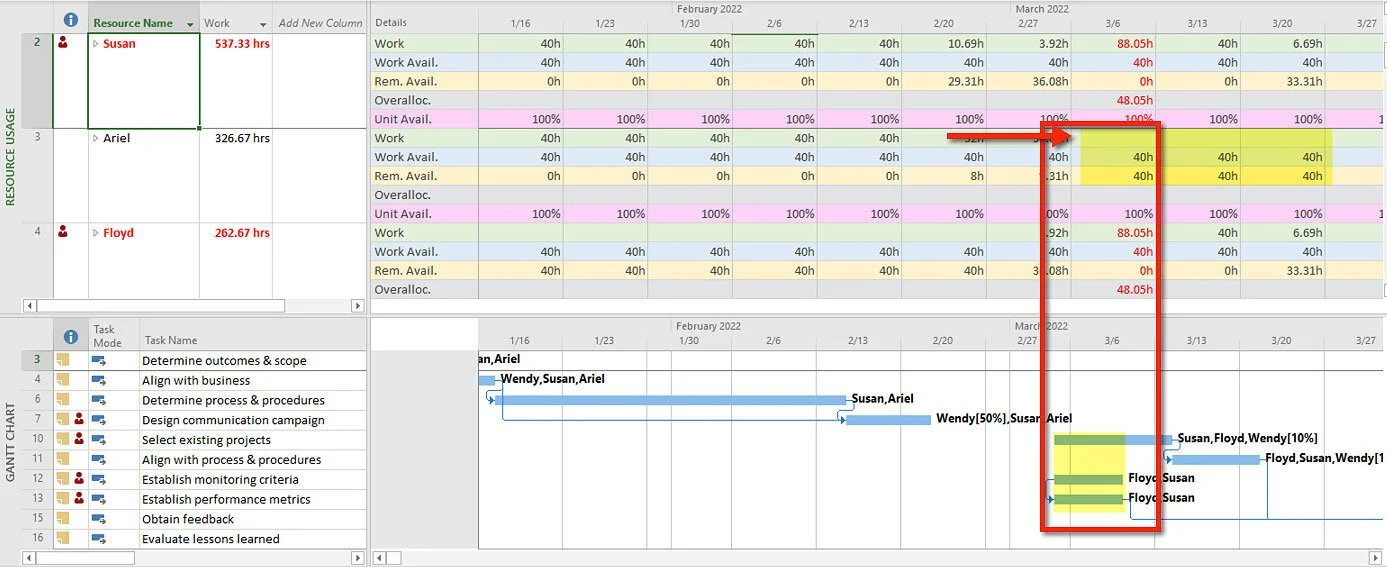The width and height of the screenshot is (1387, 567).
Task: Click the note icon for Design communication campaign
Action: coord(62,420)
